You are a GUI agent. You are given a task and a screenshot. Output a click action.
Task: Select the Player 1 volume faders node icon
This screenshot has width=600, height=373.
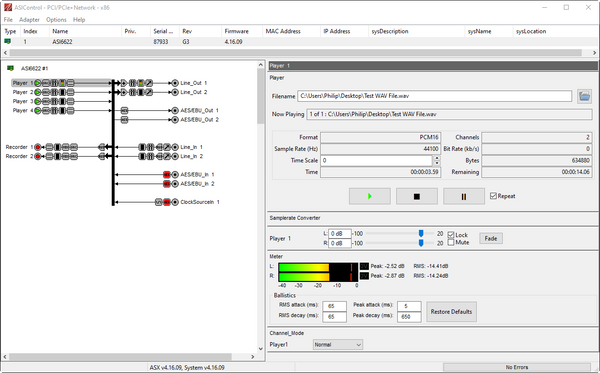coord(54,83)
